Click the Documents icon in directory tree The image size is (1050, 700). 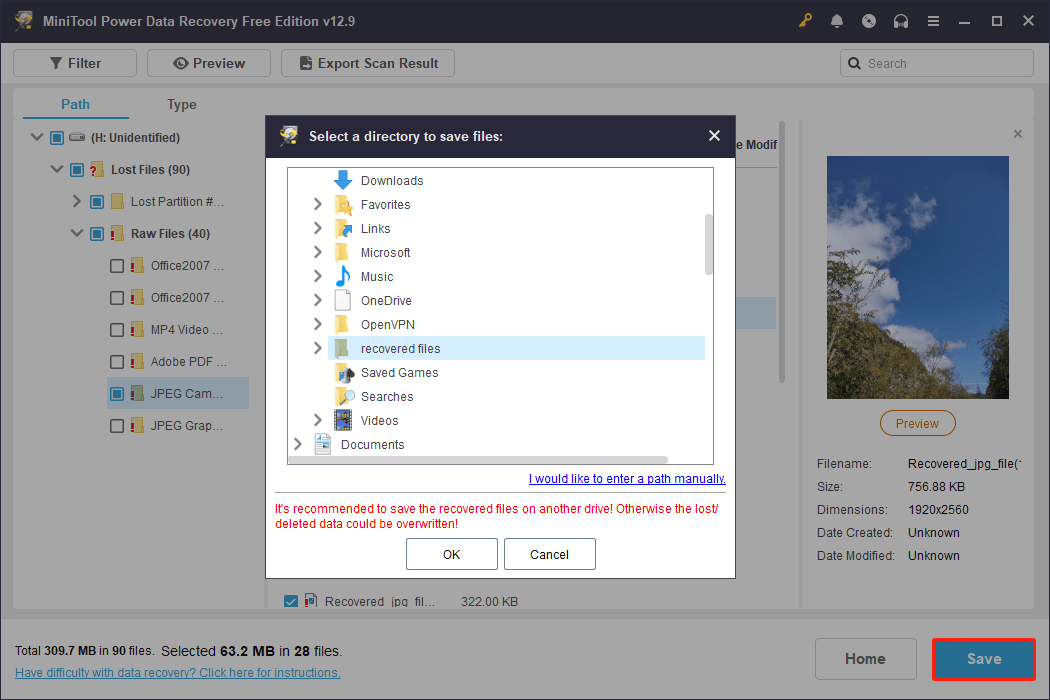323,444
